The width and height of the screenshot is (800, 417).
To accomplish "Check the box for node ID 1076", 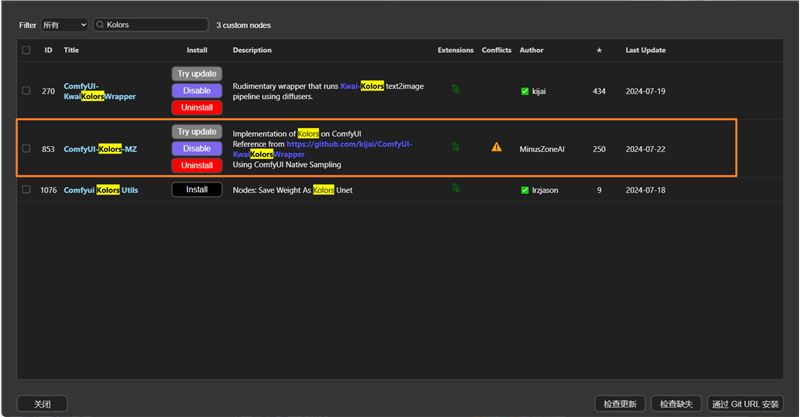I will coord(26,189).
